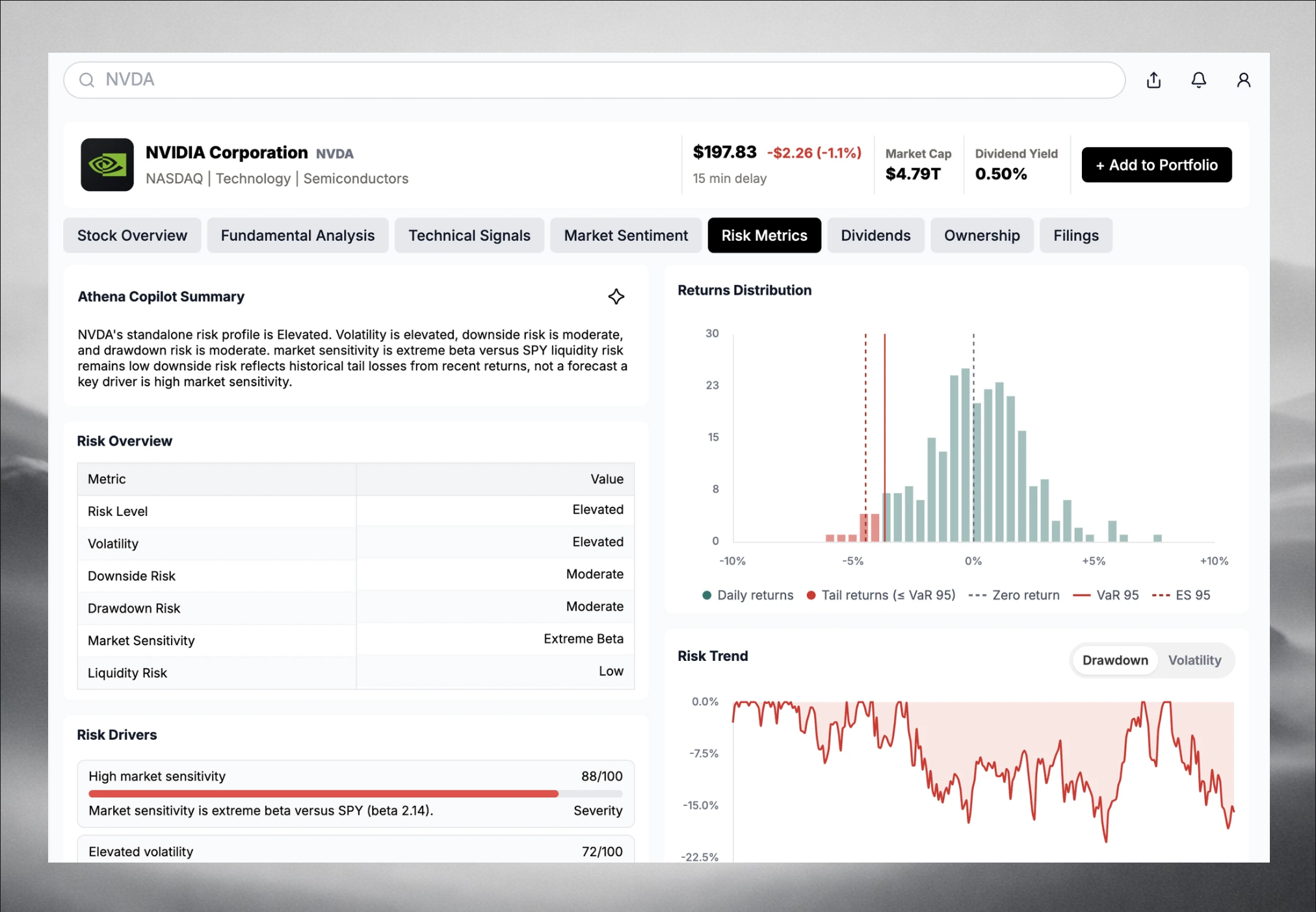Toggle the ES 95 legend entry

[1181, 595]
